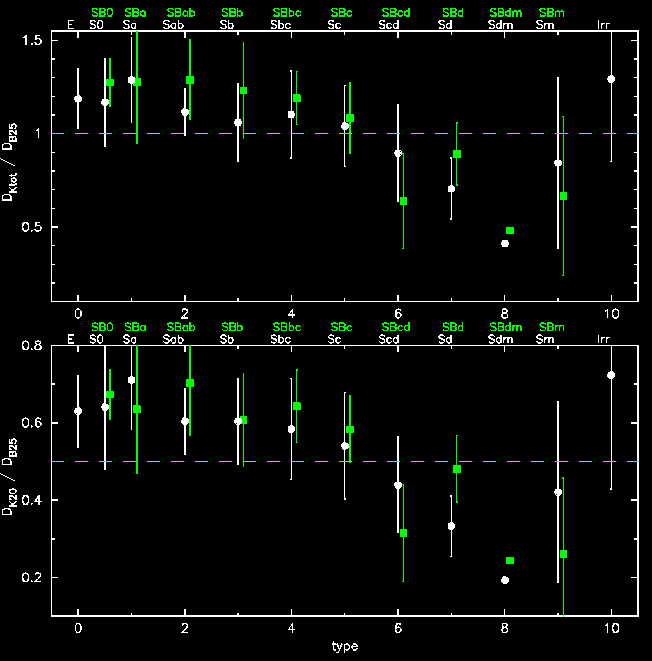
Task: Click the white Sdm label in lower panel
Action: coord(501,339)
